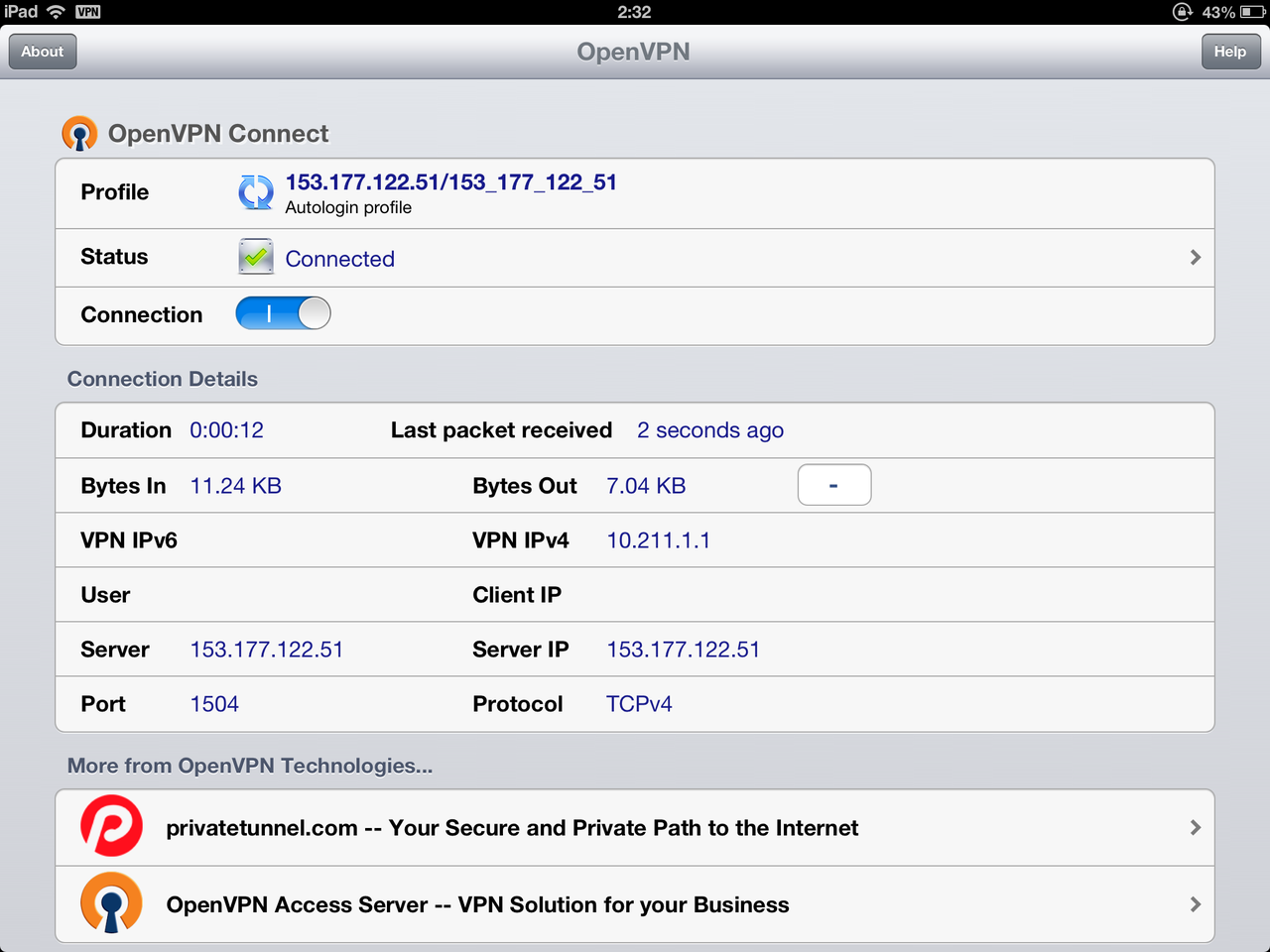Tap the Server IP value 153.177.122.51
The width and height of the screenshot is (1270, 952).
tap(684, 650)
